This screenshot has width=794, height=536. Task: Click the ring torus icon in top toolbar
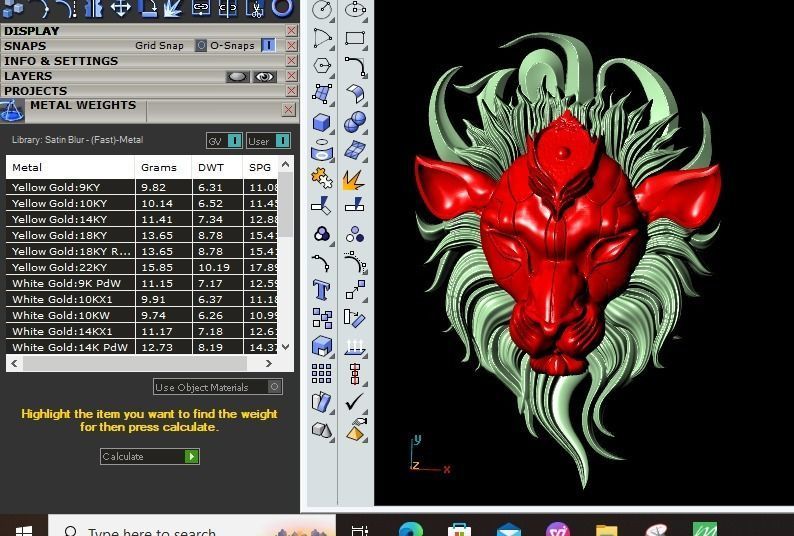282,8
